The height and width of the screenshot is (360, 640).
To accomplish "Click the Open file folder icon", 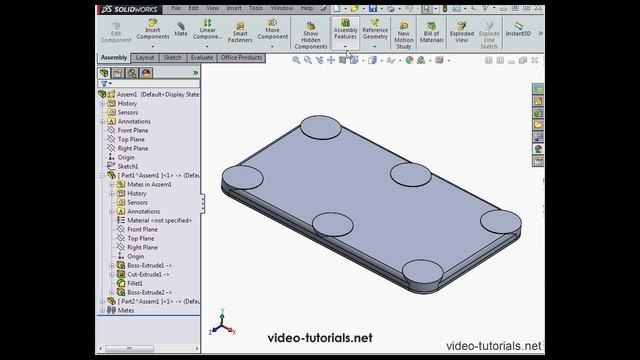I will point(354,8).
